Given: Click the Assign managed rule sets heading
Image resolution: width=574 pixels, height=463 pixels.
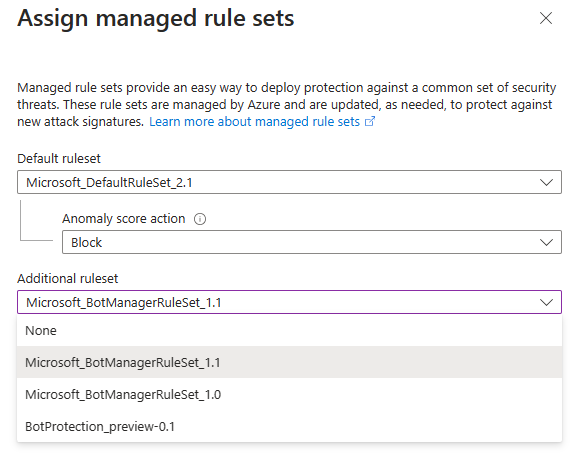Looking at the screenshot, I should tap(156, 18).
